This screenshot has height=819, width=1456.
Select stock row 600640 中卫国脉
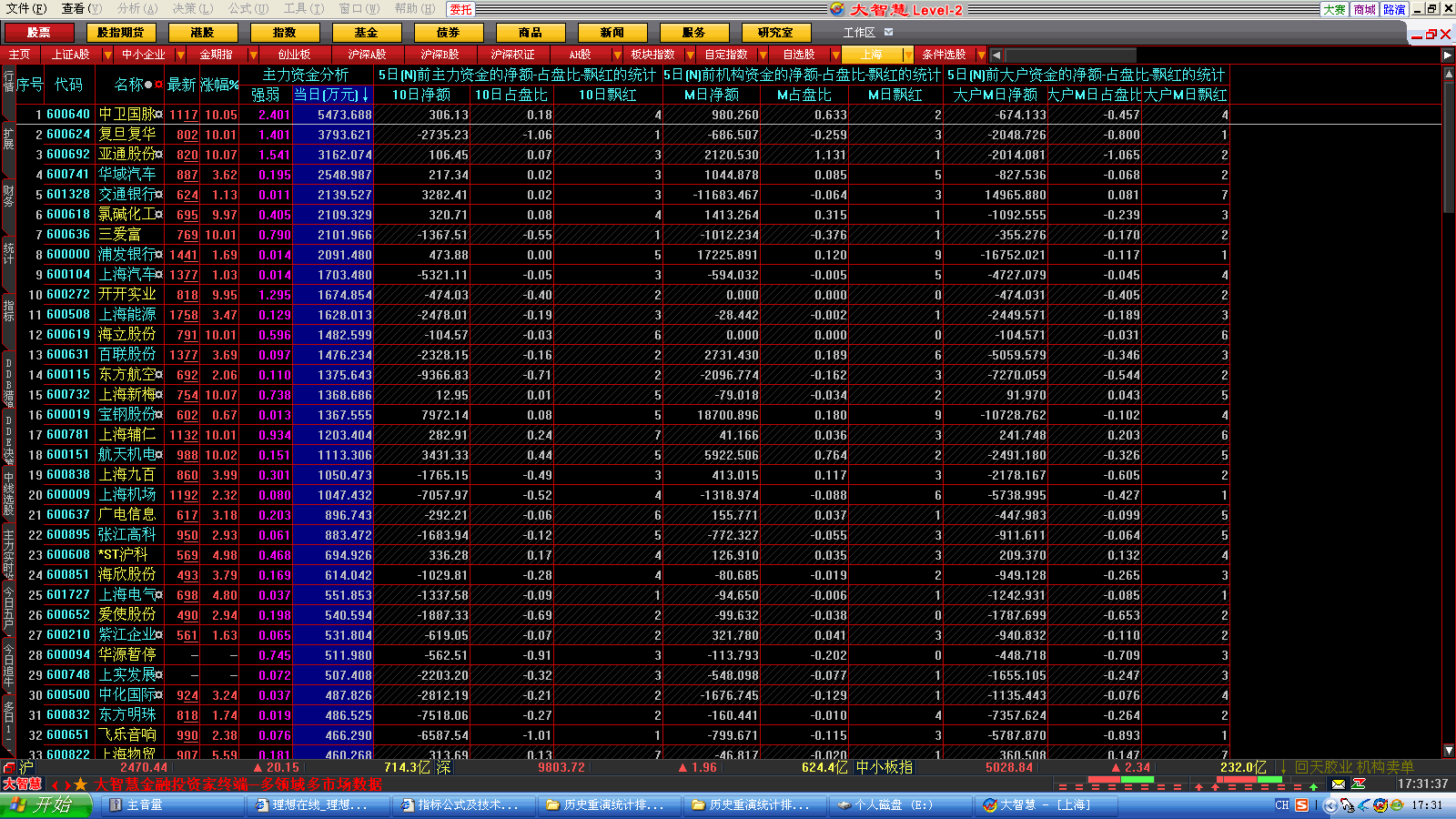pyautogui.click(x=622, y=115)
